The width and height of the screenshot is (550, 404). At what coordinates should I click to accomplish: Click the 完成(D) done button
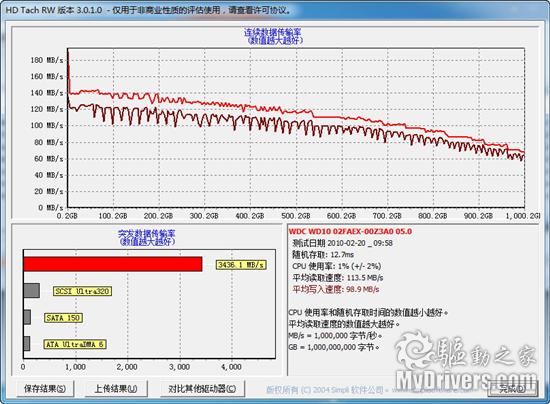click(x=512, y=389)
